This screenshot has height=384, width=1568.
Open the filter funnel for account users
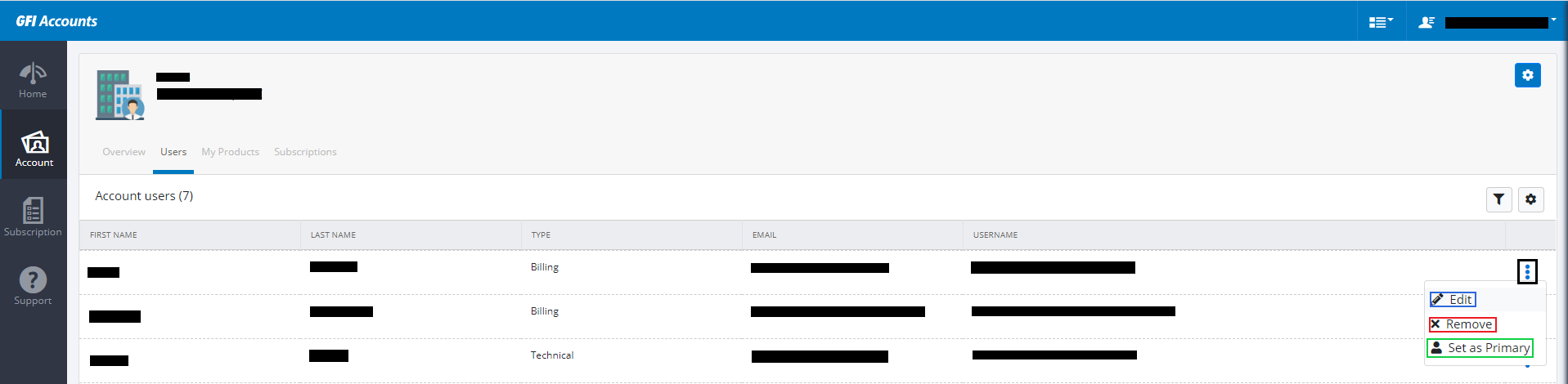[1498, 199]
